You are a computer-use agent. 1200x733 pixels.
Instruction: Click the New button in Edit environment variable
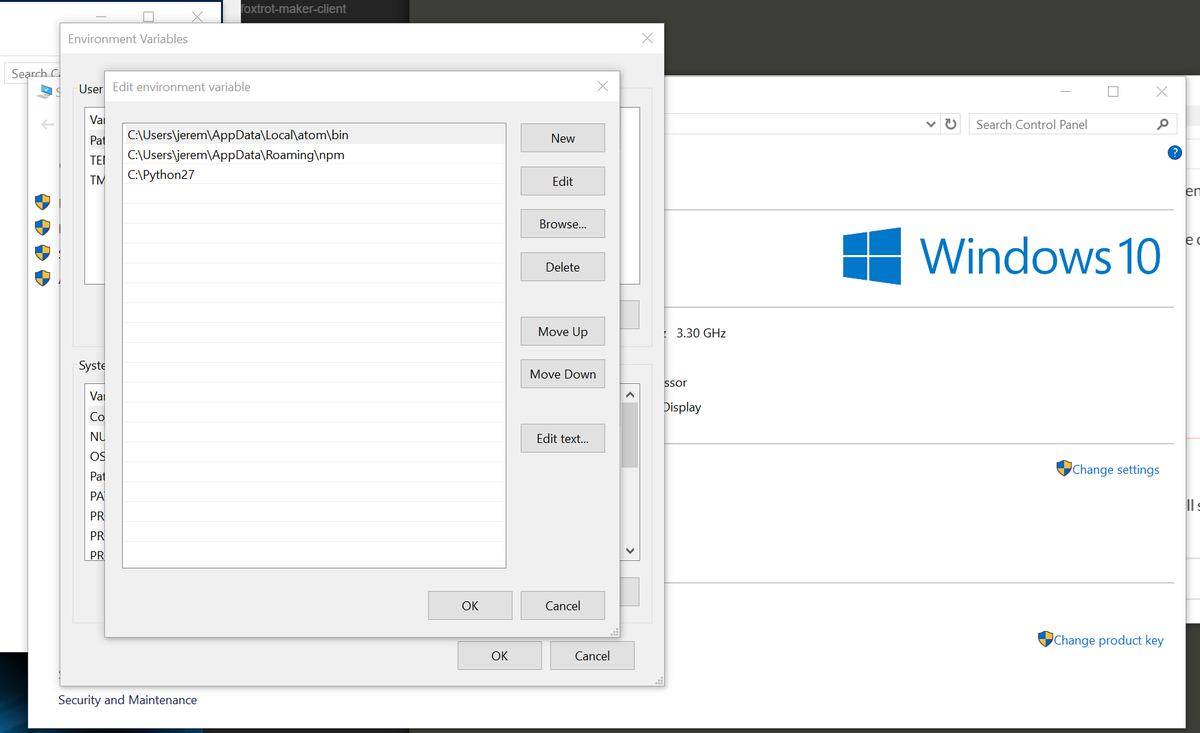562,138
